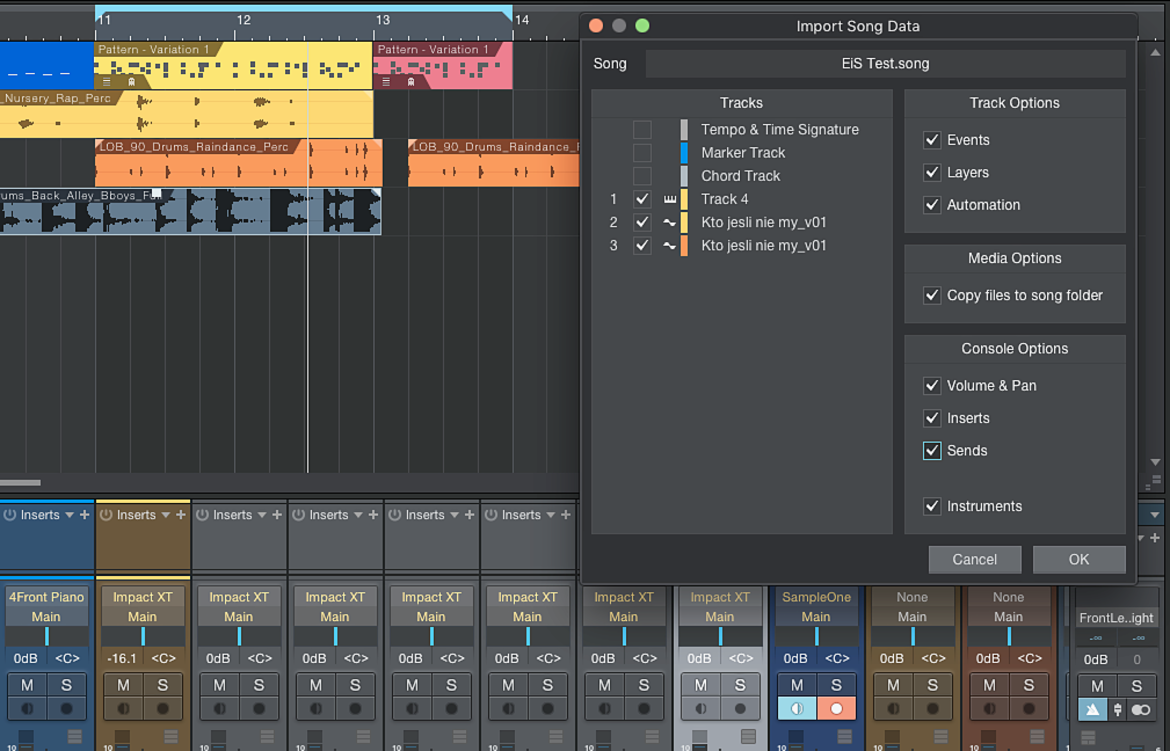
Task: Solo the SampleOne channel
Action: point(836,685)
